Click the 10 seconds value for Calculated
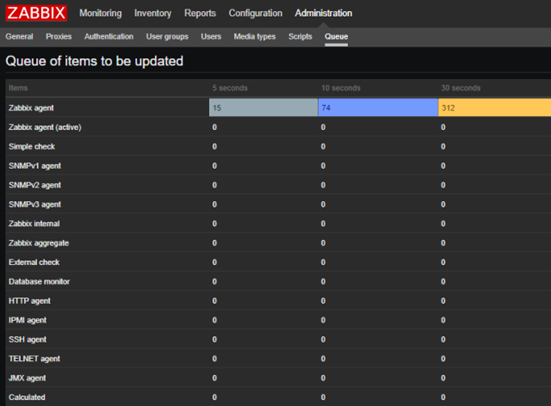This screenshot has width=551, height=406. (323, 397)
